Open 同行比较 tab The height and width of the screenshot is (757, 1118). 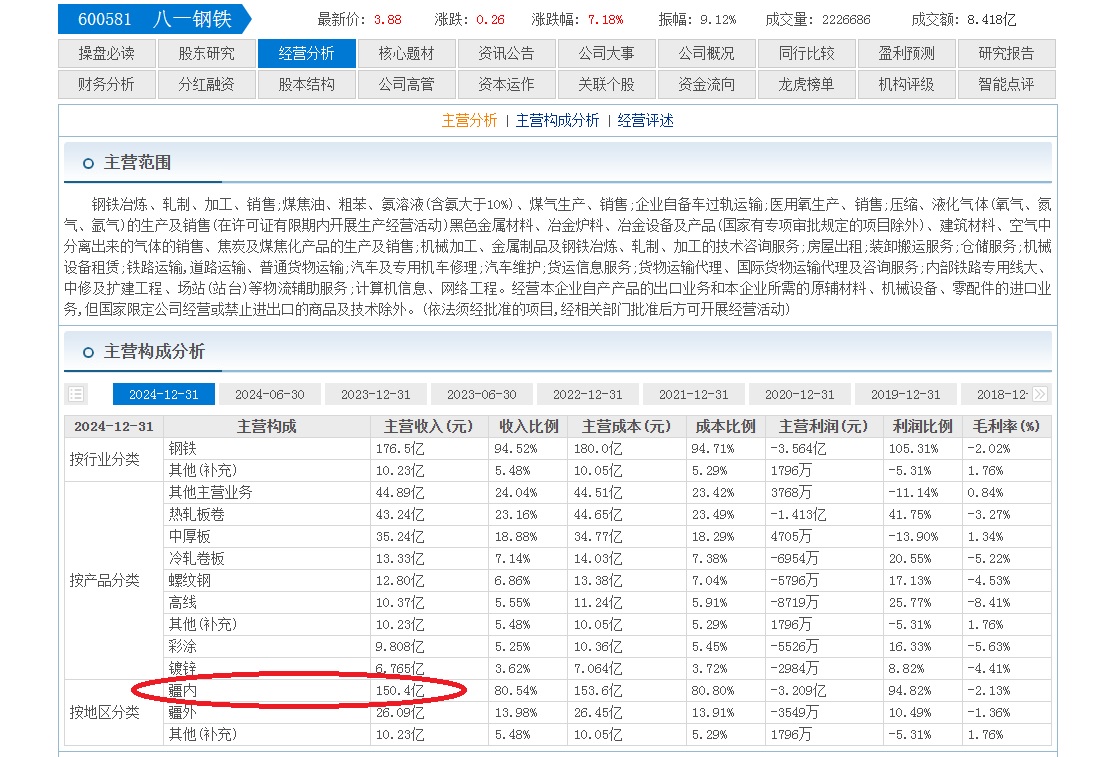[806, 53]
